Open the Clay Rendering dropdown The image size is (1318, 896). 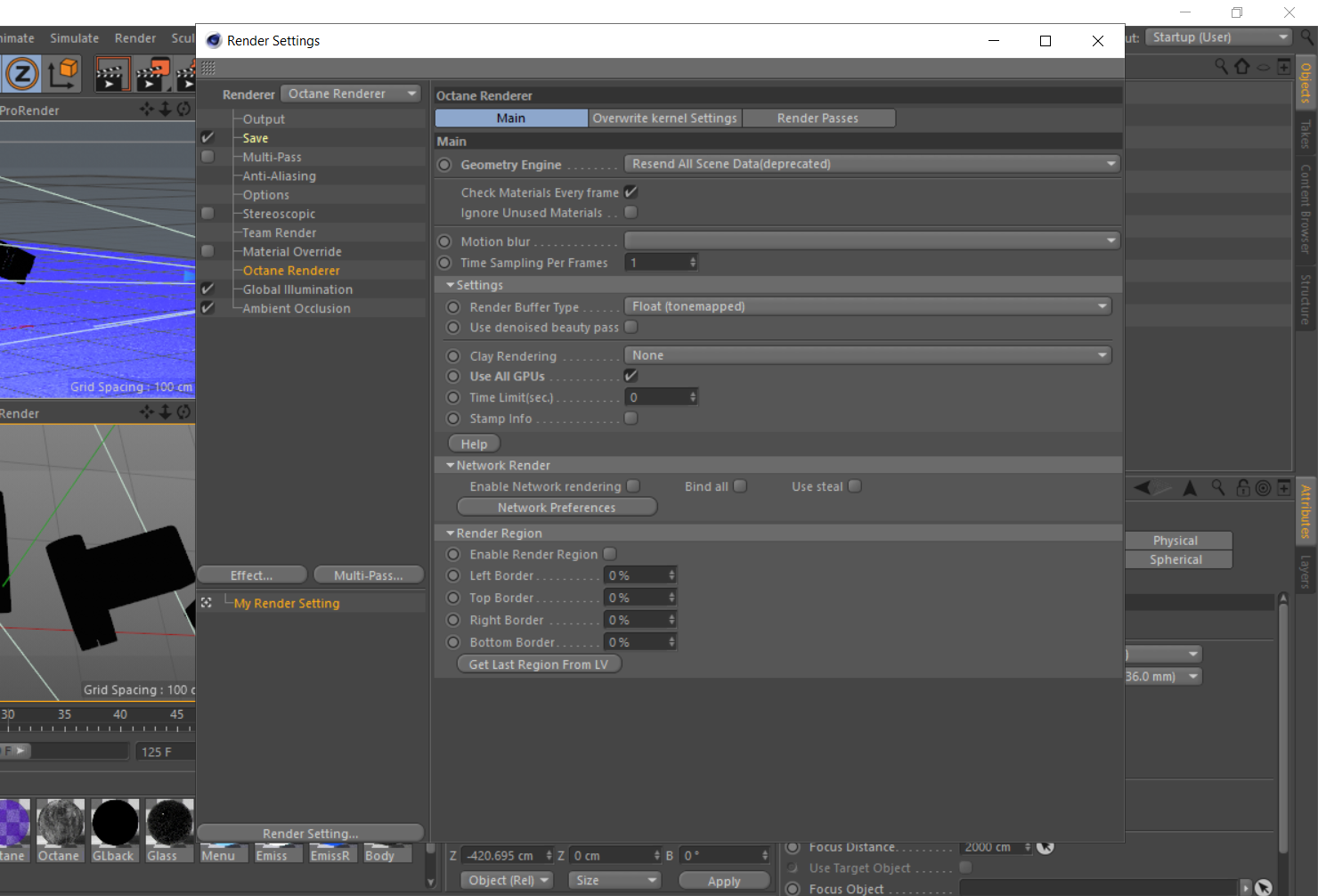point(868,355)
